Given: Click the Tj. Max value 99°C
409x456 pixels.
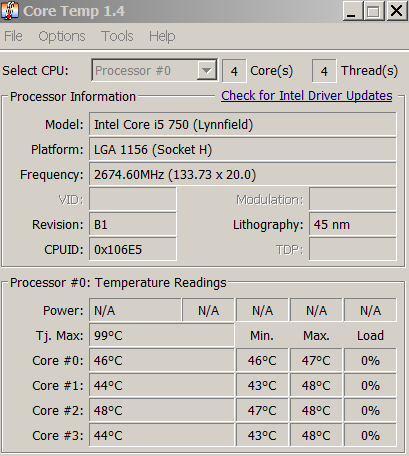Looking at the screenshot, I should click(162, 335).
